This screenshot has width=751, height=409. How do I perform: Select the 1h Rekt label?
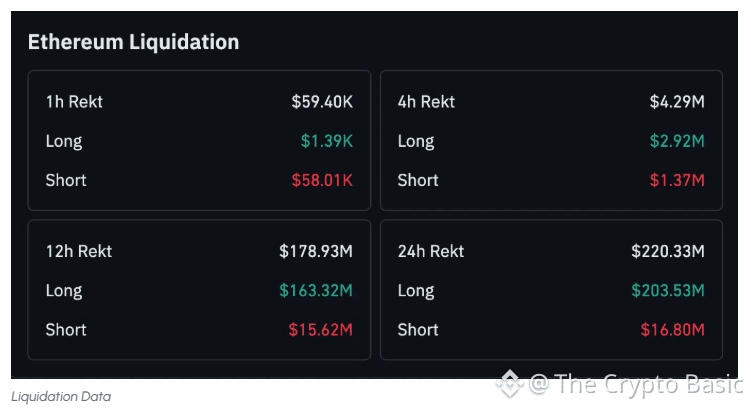74,102
